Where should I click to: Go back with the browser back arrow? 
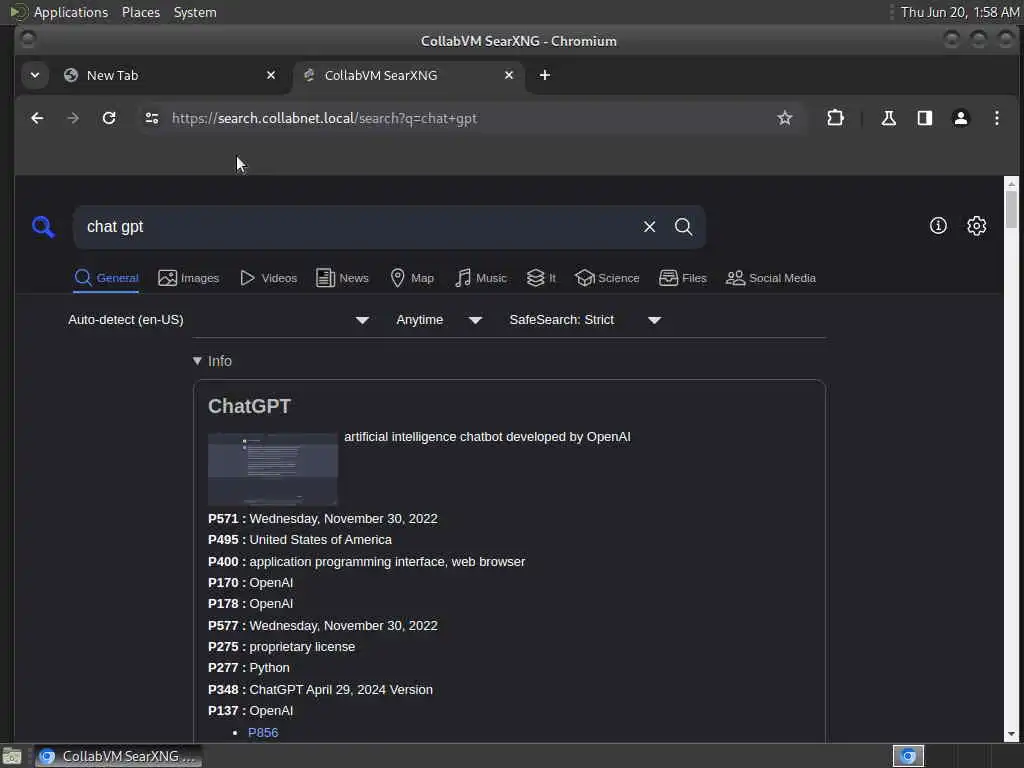[x=37, y=118]
